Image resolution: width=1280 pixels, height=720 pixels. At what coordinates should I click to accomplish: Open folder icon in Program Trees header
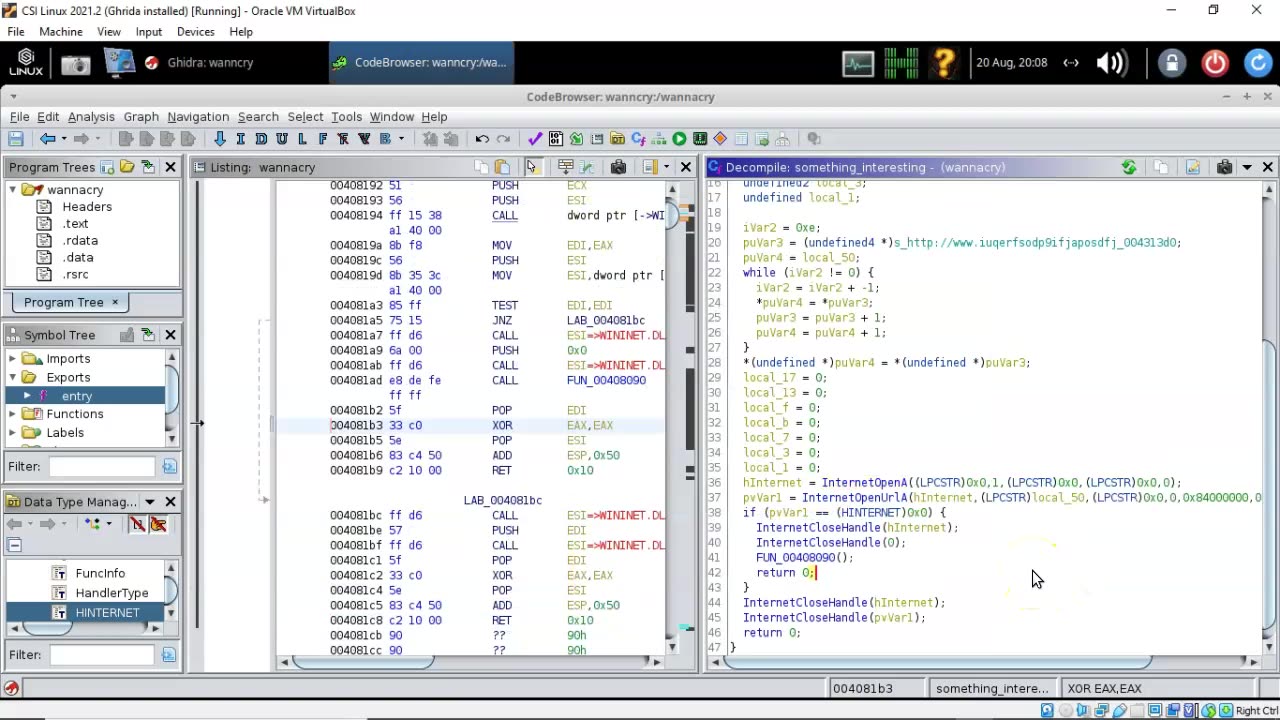tap(127, 167)
